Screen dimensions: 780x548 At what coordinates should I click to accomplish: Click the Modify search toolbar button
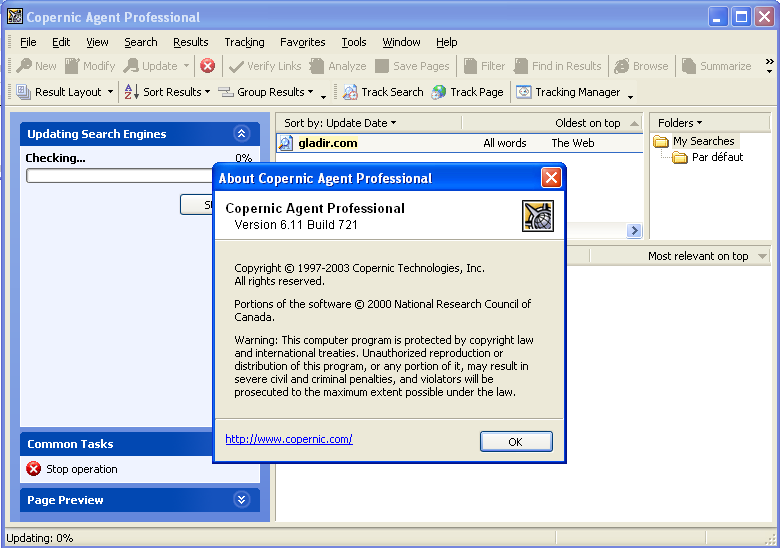(x=90, y=66)
